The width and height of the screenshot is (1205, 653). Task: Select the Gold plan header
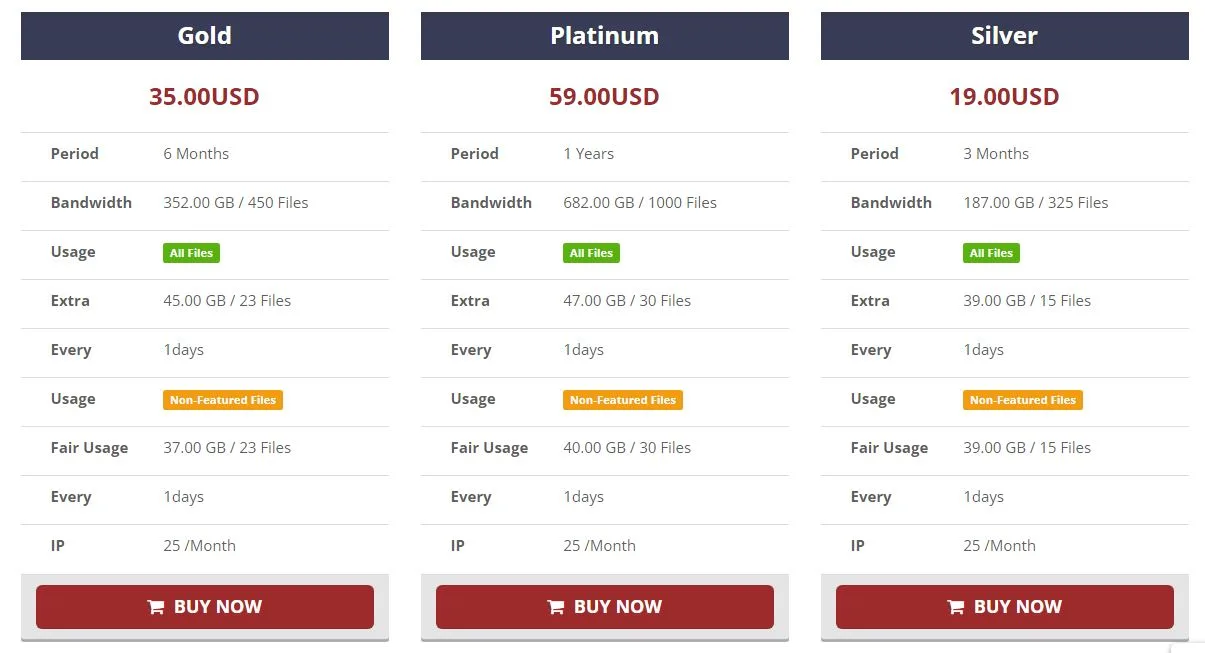[x=205, y=36]
